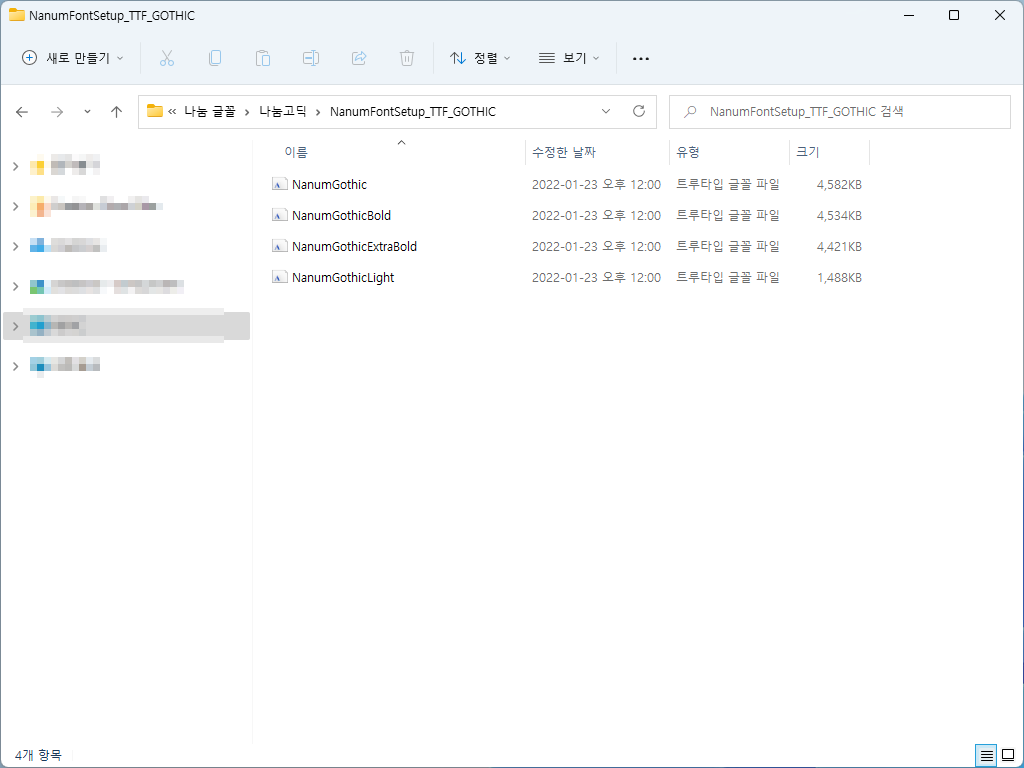Click the Delete trash can icon
This screenshot has width=1024, height=768.
pyautogui.click(x=407, y=58)
